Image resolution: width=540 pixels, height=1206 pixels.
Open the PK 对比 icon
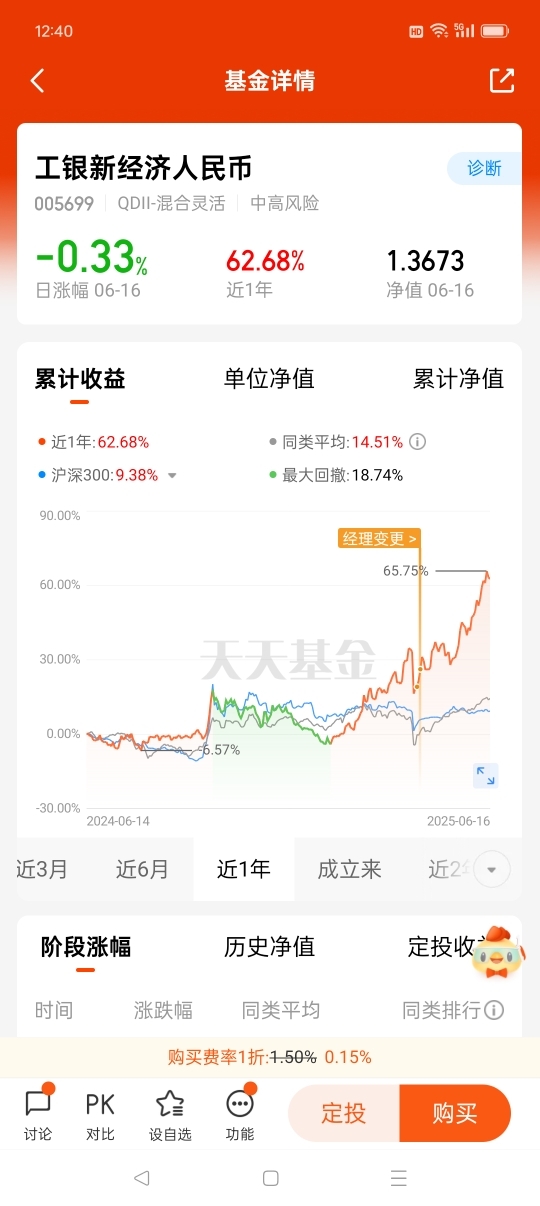(100, 1104)
